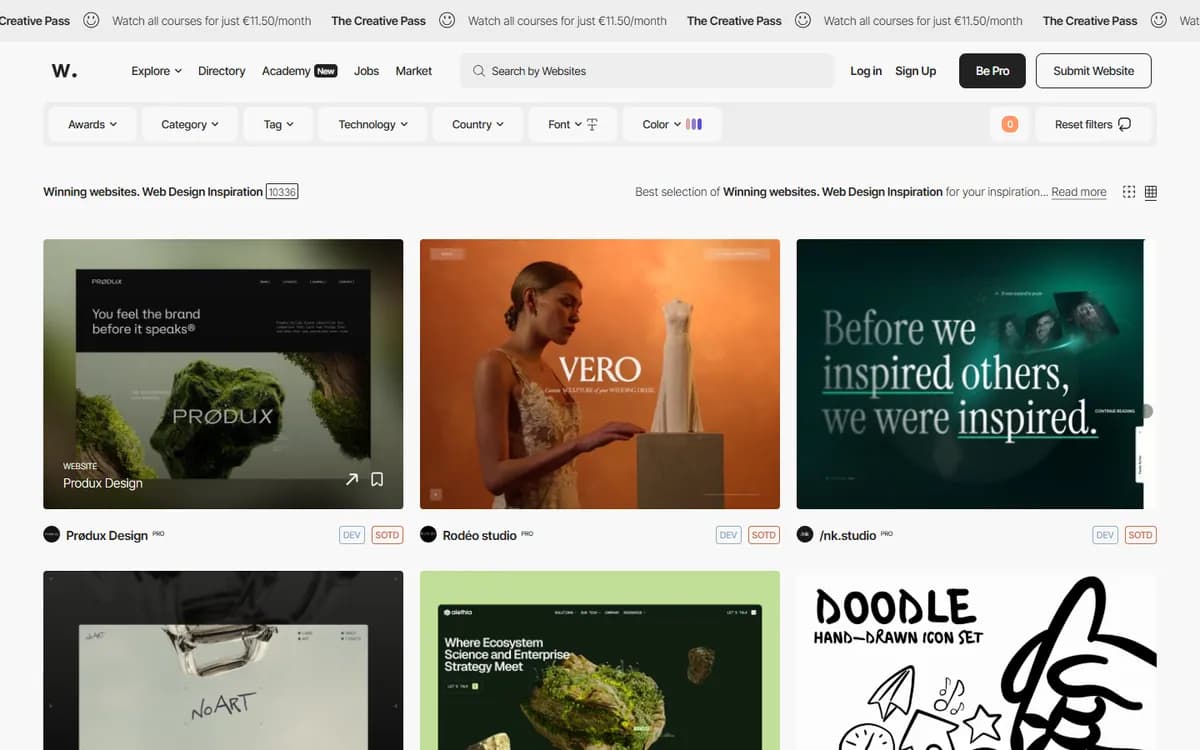Image resolution: width=1200 pixels, height=750 pixels.
Task: Click the Sign Up link
Action: point(916,71)
